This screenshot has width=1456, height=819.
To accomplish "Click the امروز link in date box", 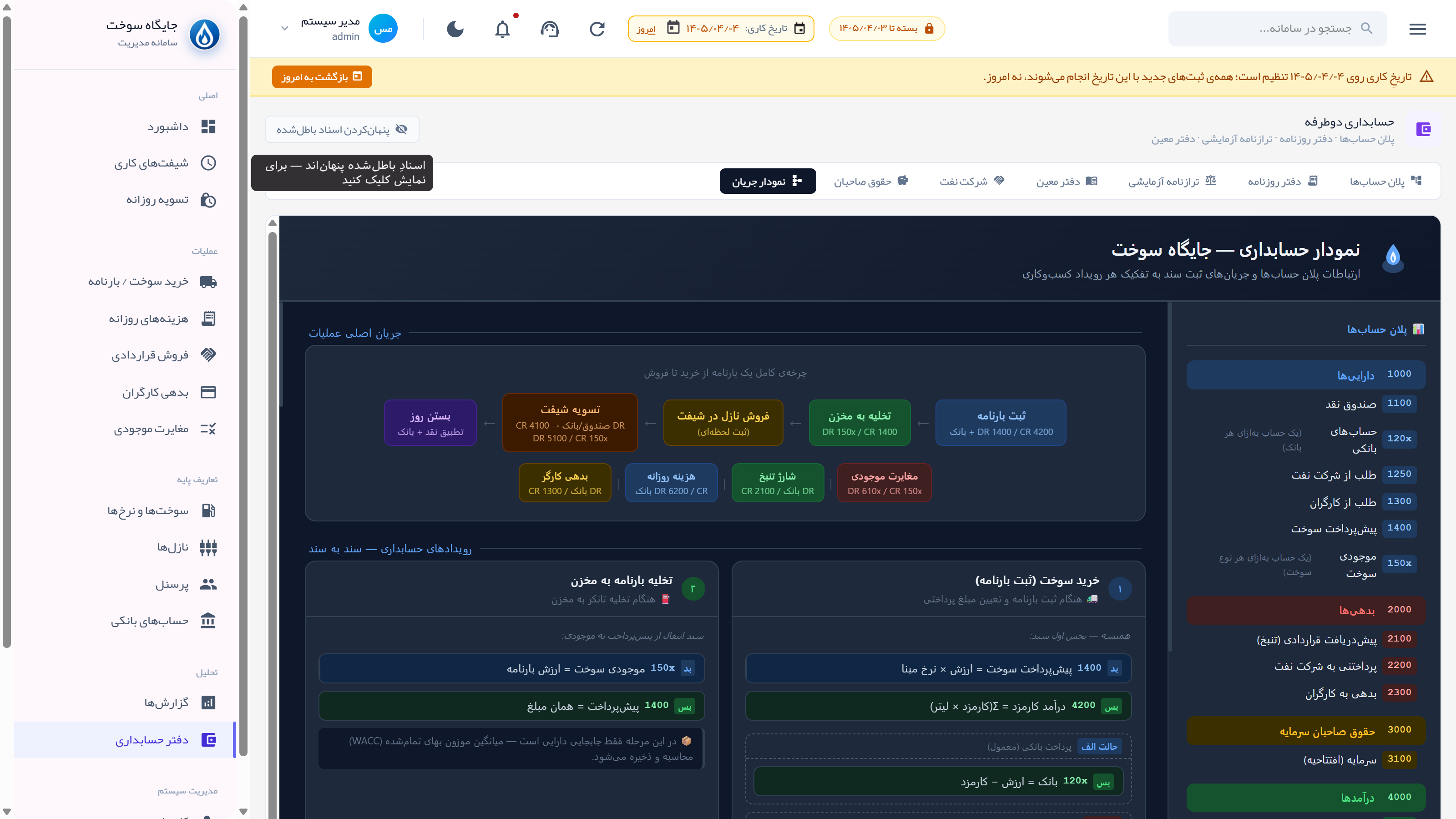I will pos(646,29).
